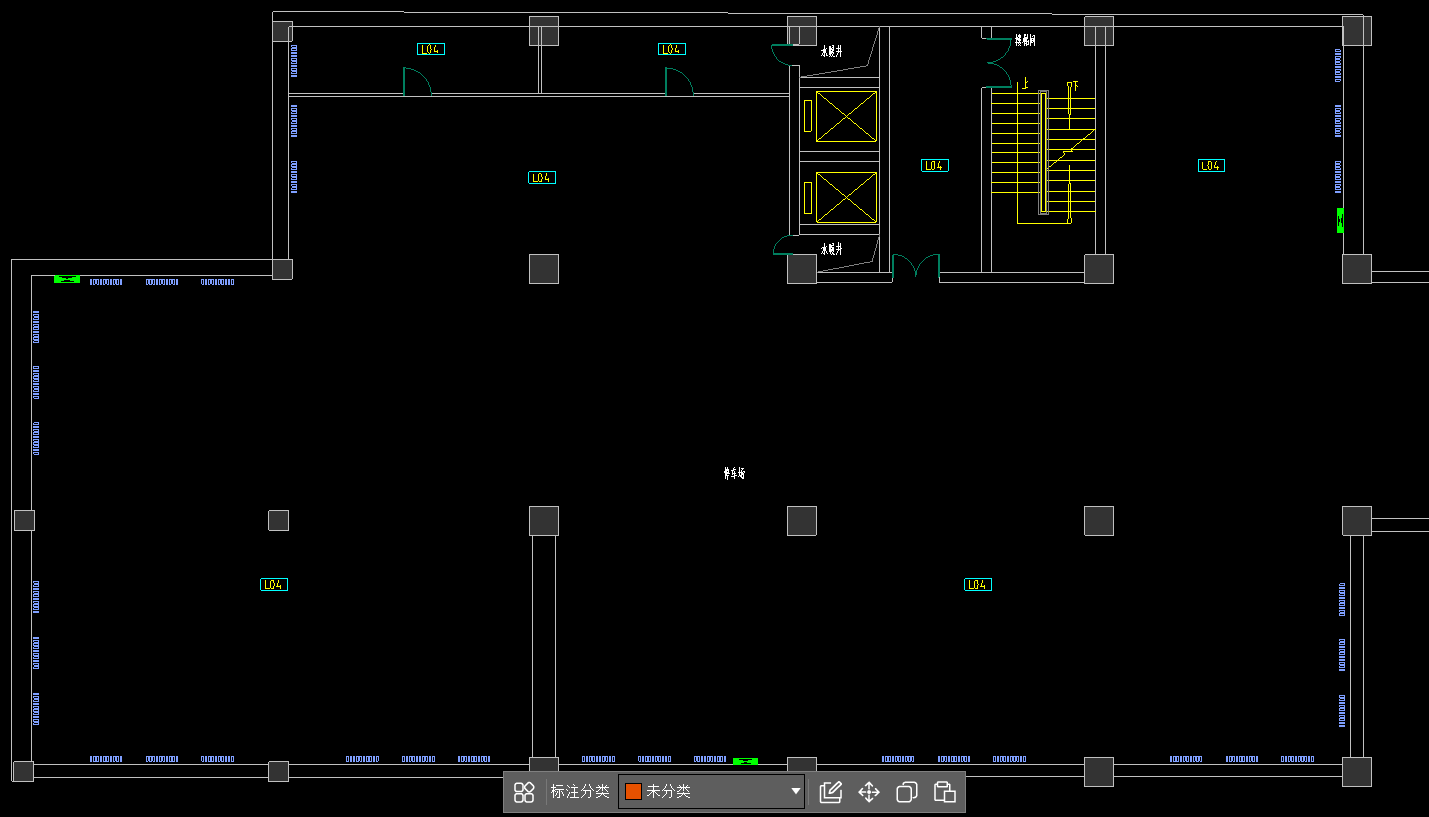Open the four-shapes category panel icon

(524, 792)
